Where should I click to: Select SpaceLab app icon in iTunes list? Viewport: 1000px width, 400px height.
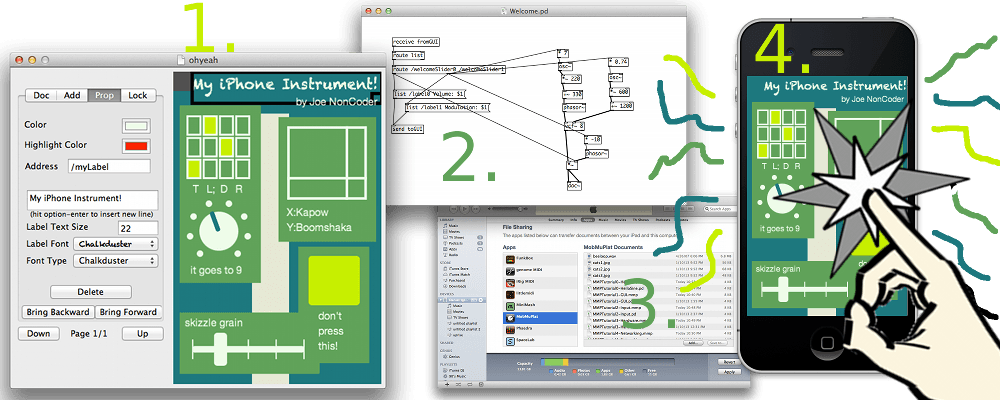tap(510, 341)
